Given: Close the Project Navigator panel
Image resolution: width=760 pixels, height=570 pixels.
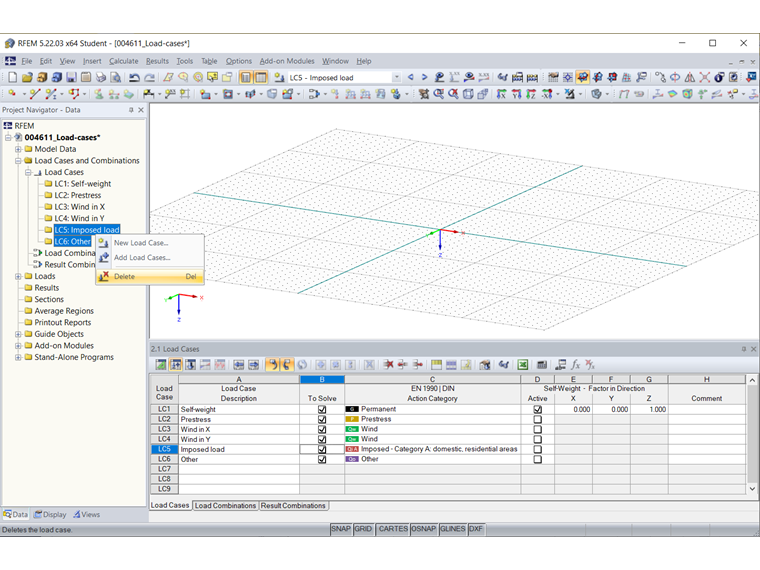Looking at the screenshot, I should click(x=141, y=110).
